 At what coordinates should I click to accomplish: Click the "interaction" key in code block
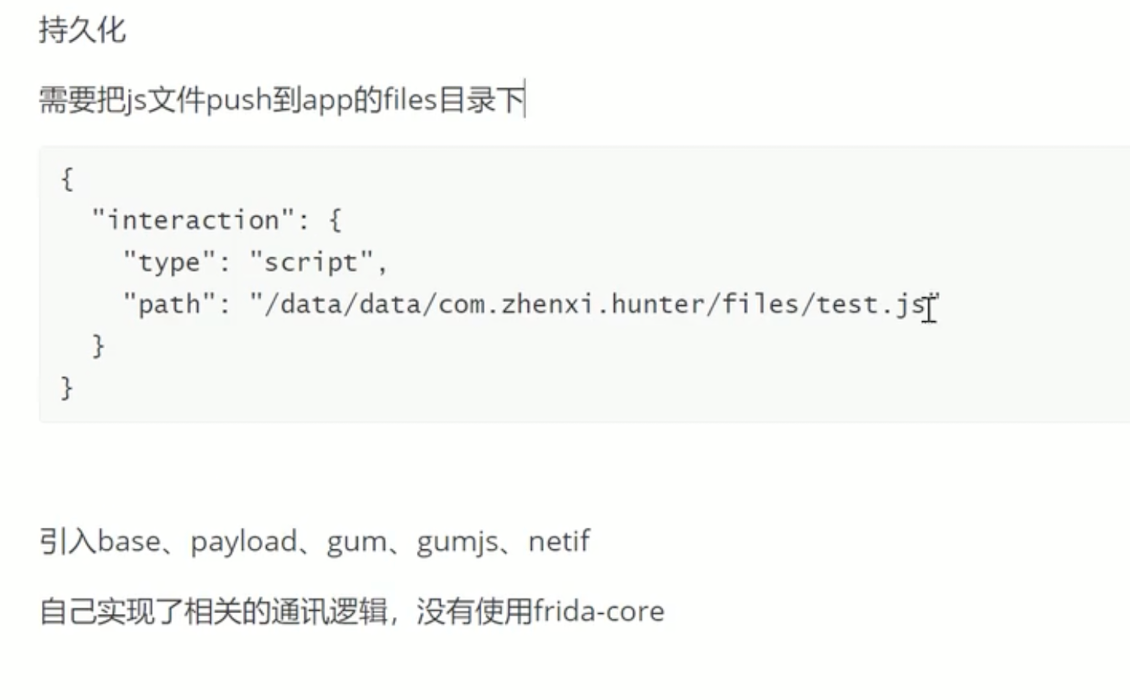point(194,220)
